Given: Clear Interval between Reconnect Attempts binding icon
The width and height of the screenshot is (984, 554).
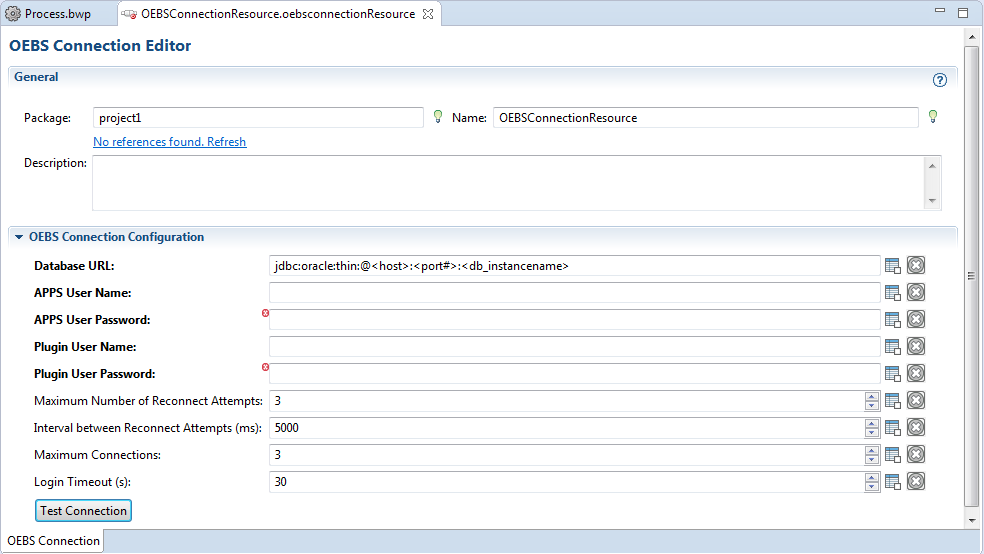Looking at the screenshot, I should [916, 427].
